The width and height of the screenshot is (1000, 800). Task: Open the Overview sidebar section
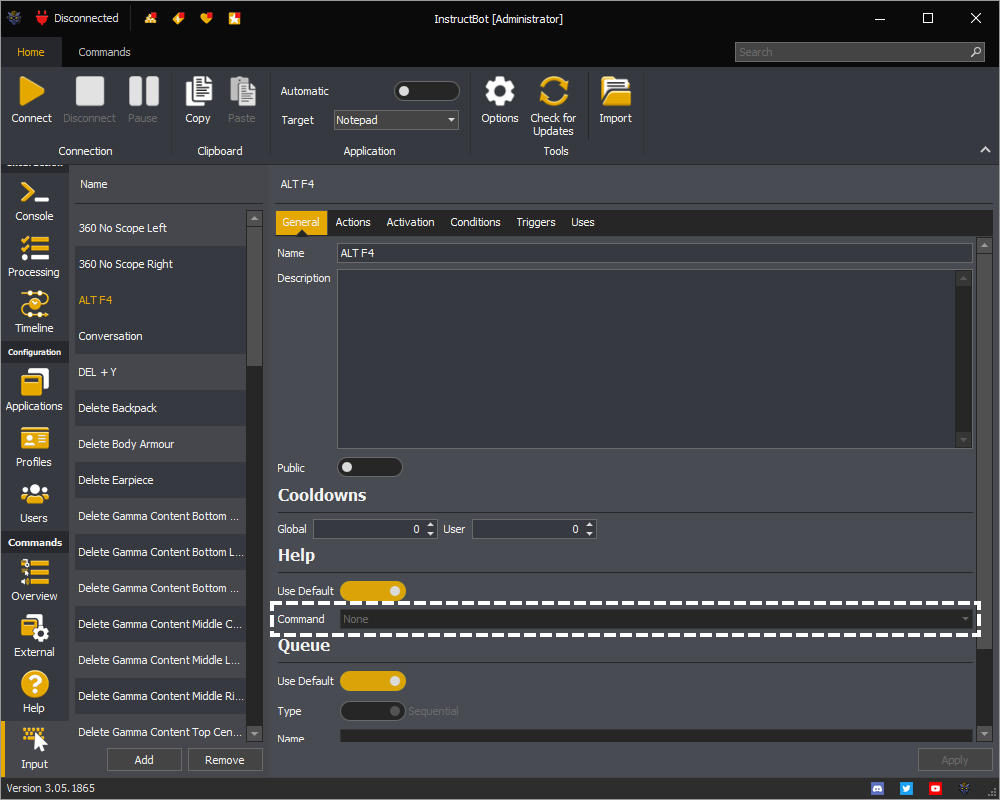(x=34, y=581)
